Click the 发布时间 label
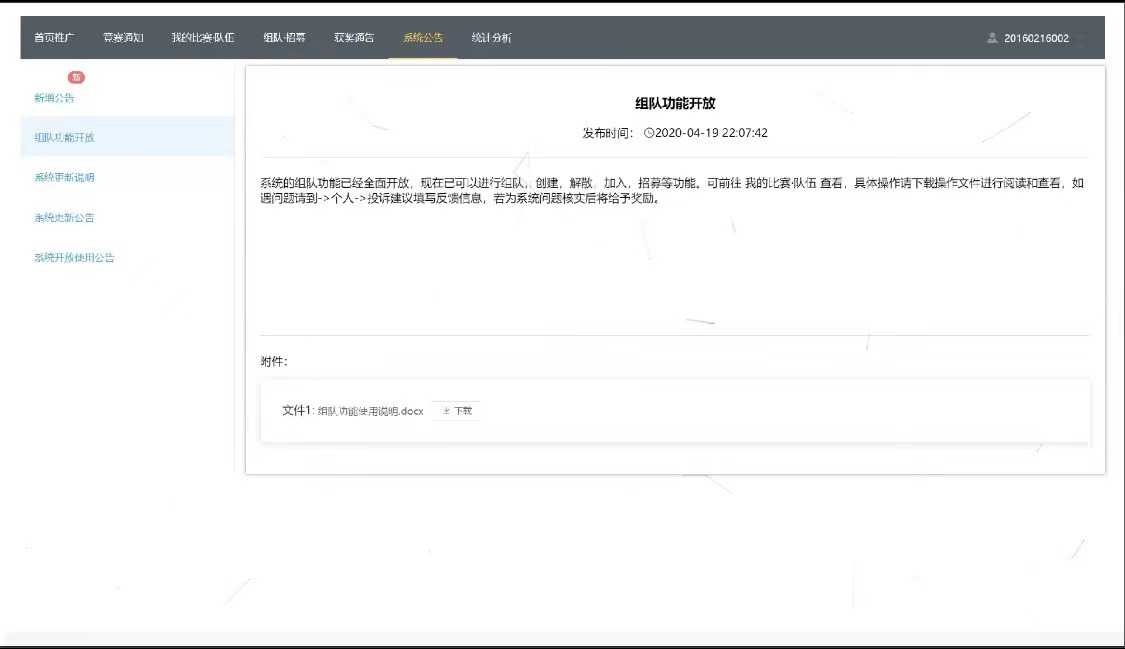Image resolution: width=1125 pixels, height=649 pixels. tap(607, 133)
